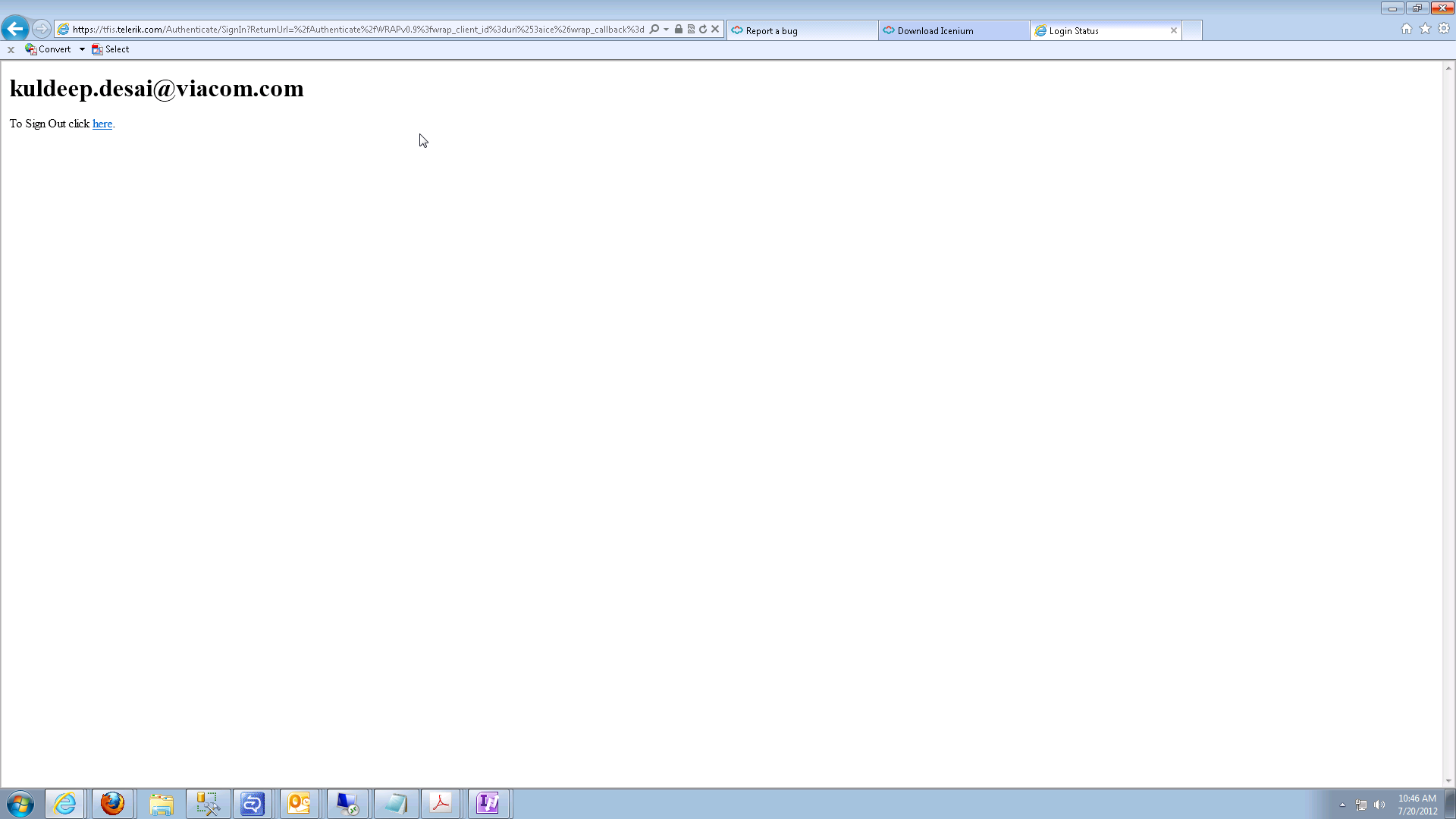1456x819 pixels.
Task: Open the Home page icon
Action: coord(1407,29)
